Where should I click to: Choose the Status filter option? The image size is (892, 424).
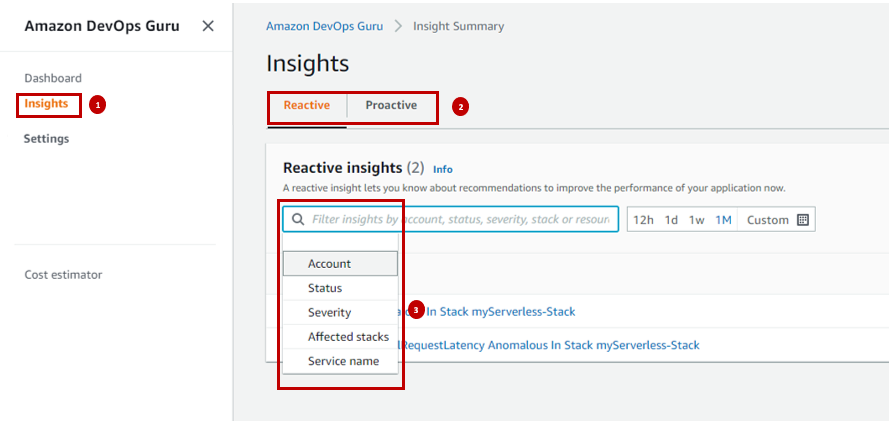(340, 288)
